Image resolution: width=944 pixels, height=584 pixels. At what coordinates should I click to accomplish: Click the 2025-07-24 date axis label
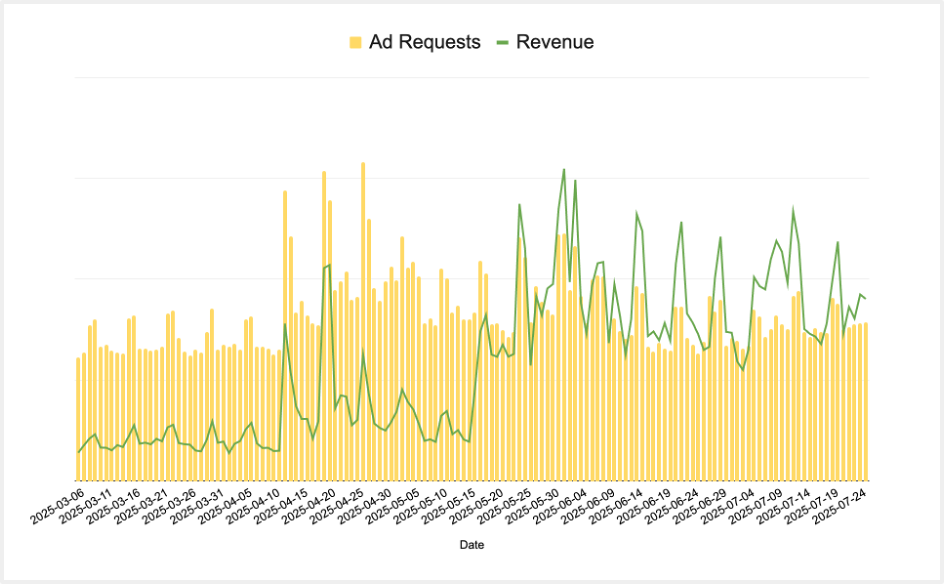[x=843, y=506]
